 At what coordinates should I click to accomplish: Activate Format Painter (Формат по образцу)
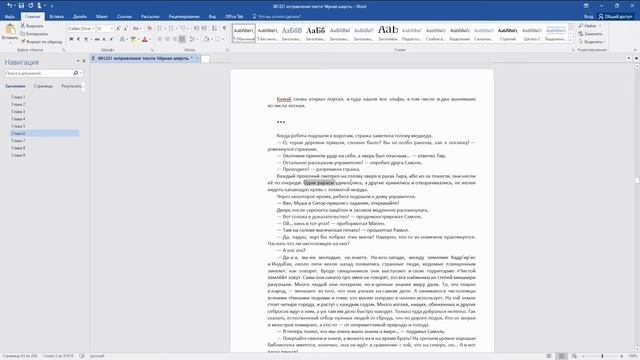click(41, 41)
